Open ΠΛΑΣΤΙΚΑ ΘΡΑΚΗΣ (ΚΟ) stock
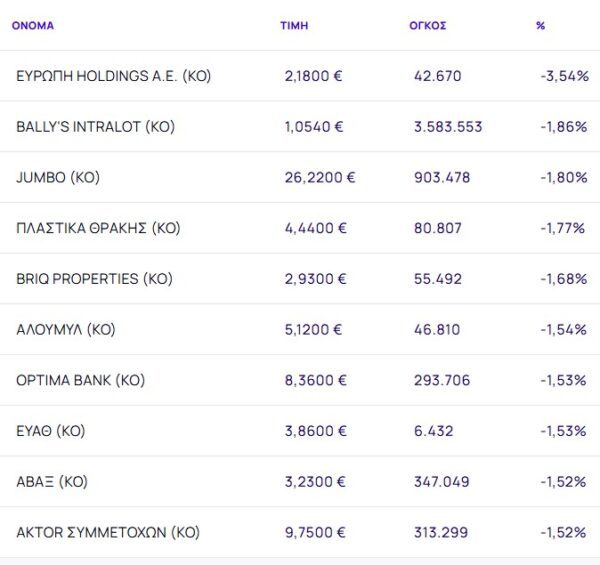 (x=98, y=228)
